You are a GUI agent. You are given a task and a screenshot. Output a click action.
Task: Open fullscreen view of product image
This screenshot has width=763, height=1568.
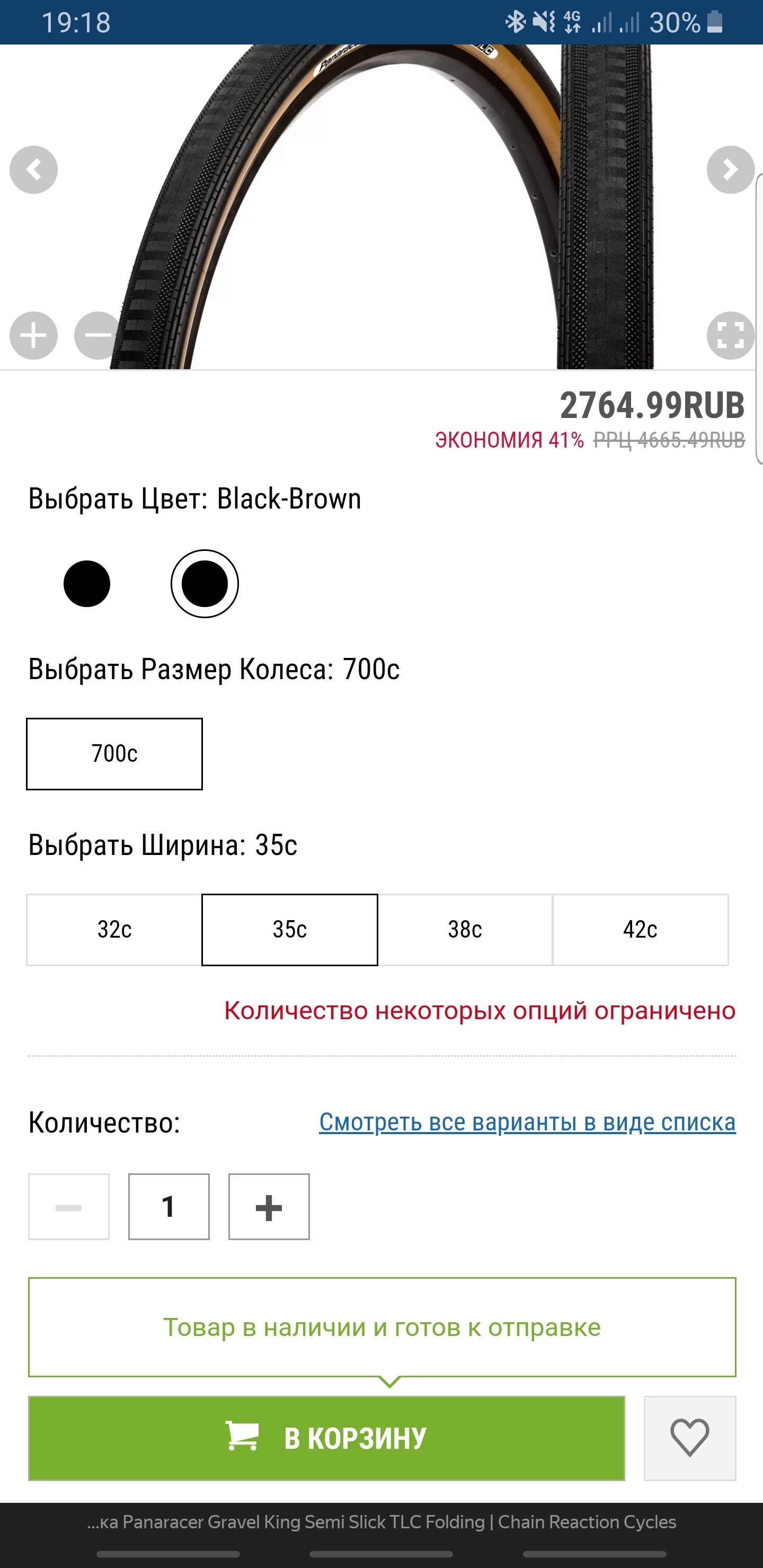pos(730,335)
